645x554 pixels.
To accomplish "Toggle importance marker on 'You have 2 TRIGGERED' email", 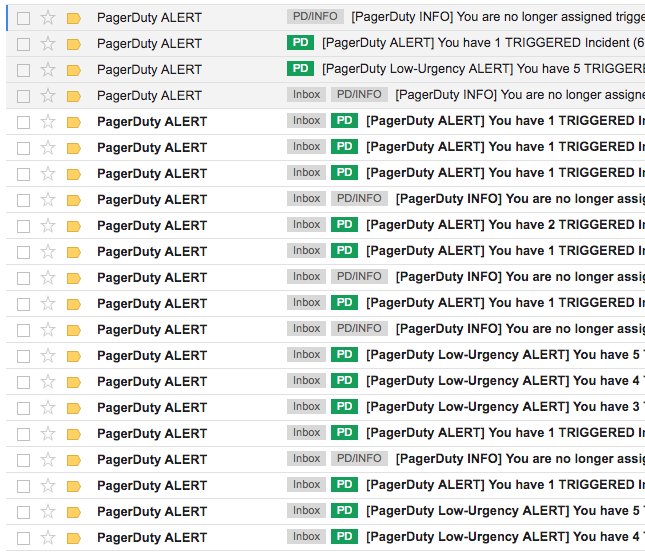I will pyautogui.click(x=74, y=226).
